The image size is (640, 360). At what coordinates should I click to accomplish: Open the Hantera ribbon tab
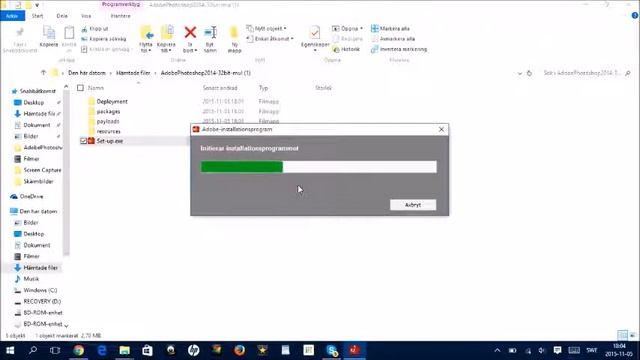(120, 16)
